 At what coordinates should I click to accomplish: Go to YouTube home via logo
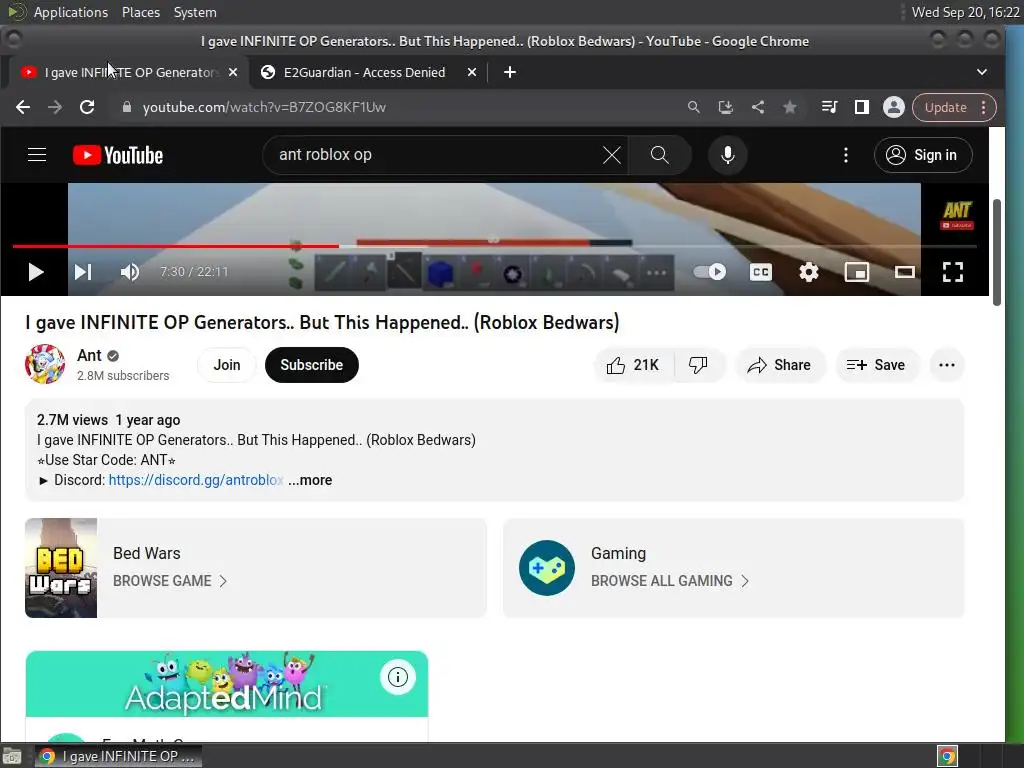pyautogui.click(x=118, y=155)
